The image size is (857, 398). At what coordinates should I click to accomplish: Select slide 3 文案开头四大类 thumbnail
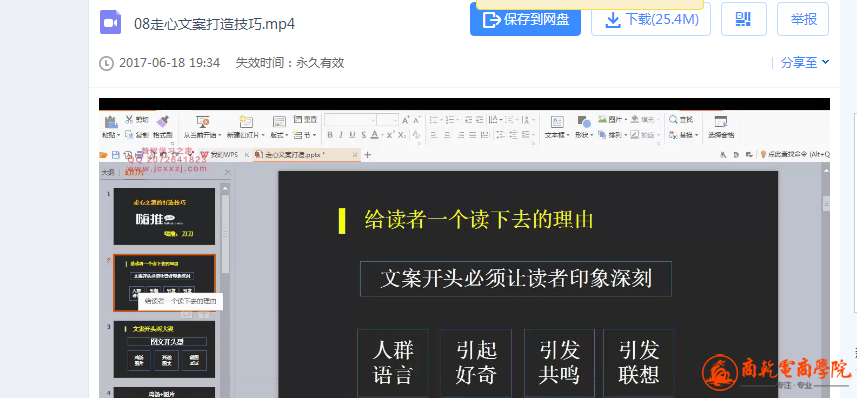tap(165, 349)
